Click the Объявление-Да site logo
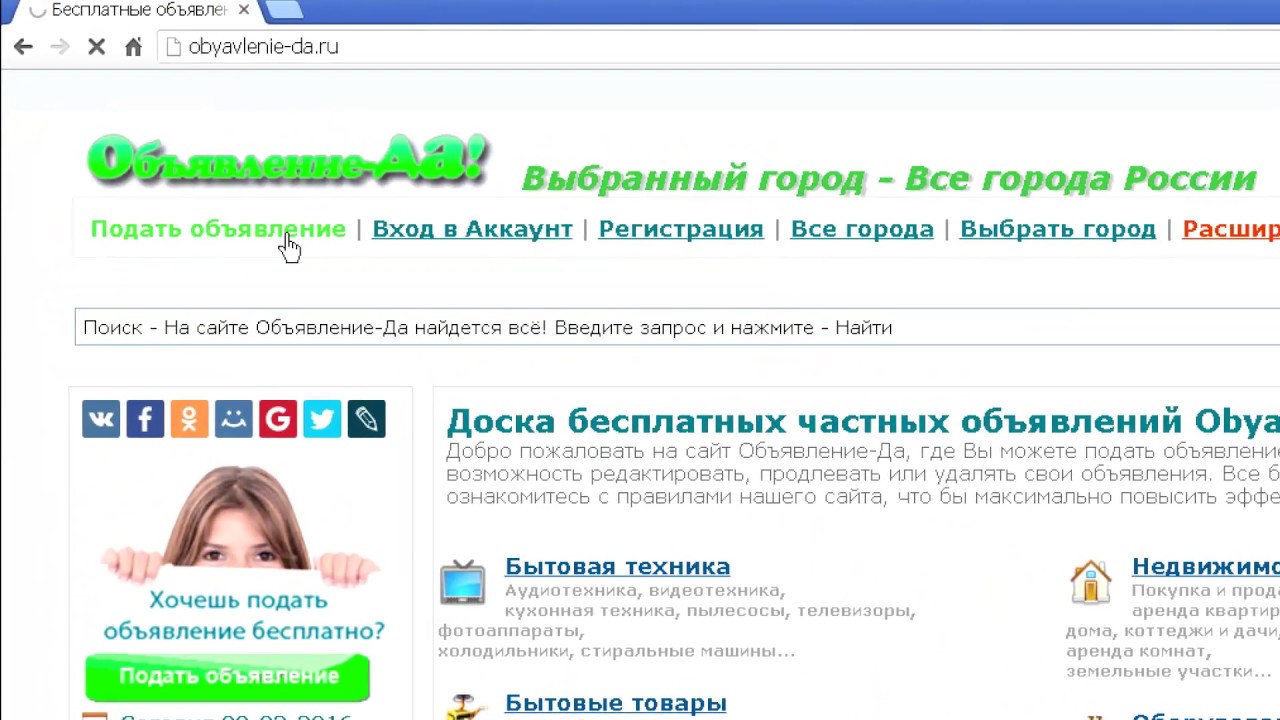 tap(288, 160)
